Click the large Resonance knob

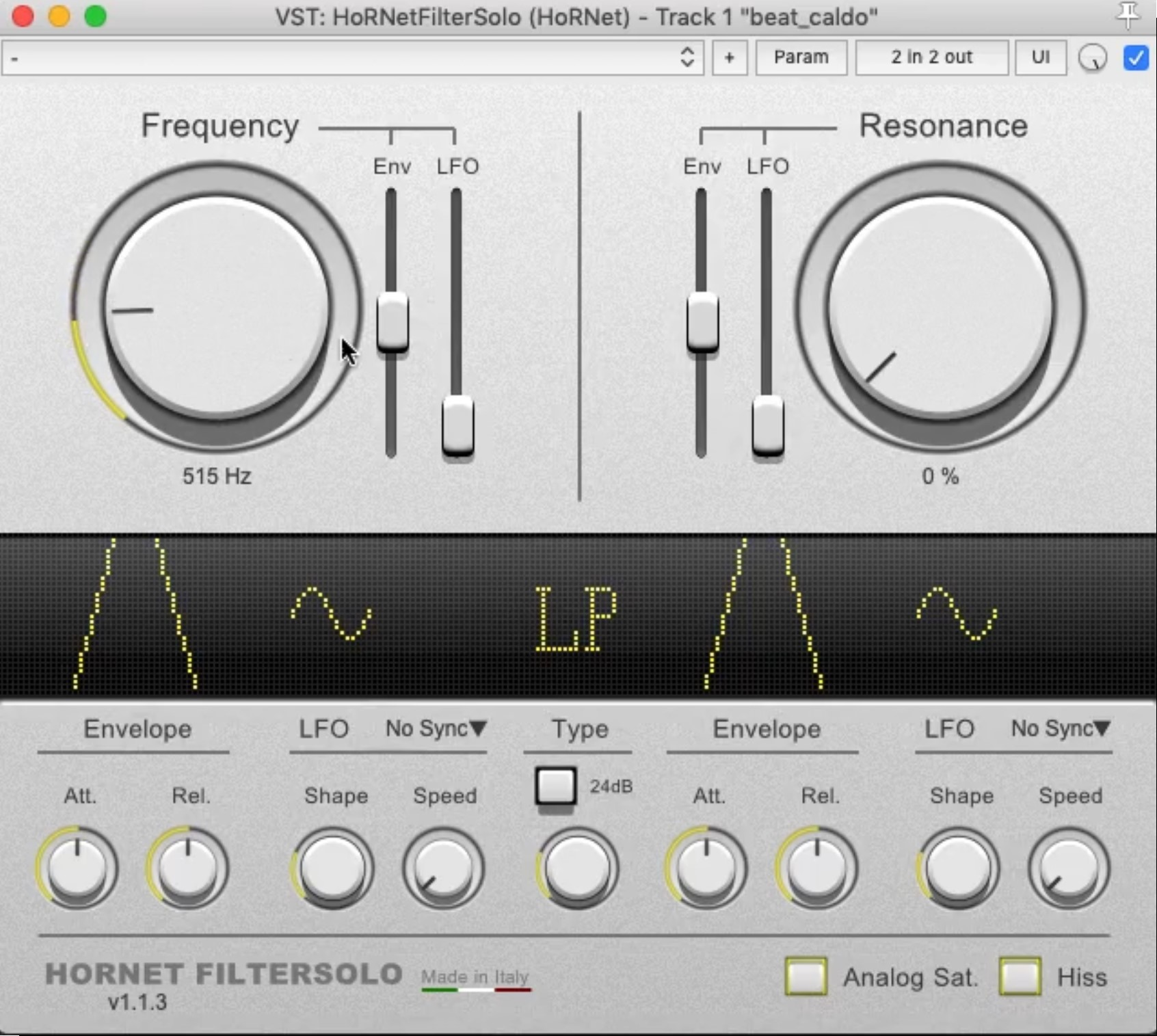pos(940,306)
